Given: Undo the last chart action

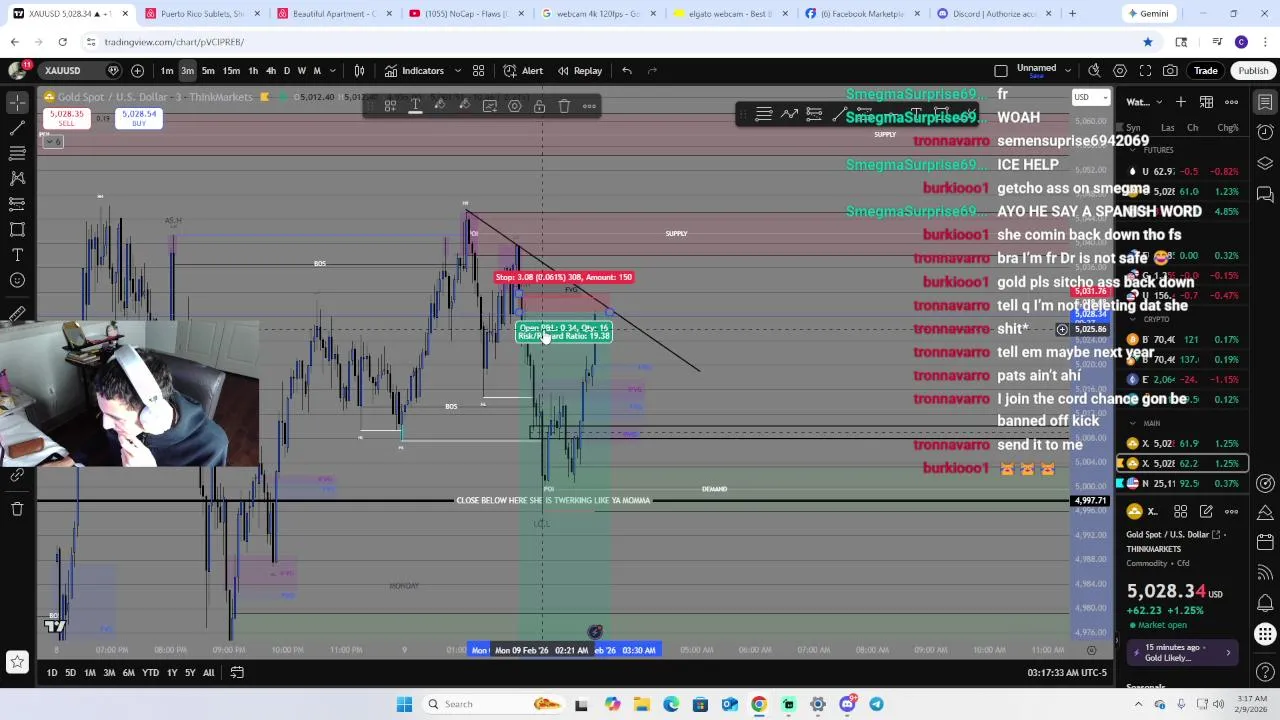Looking at the screenshot, I should pos(627,71).
